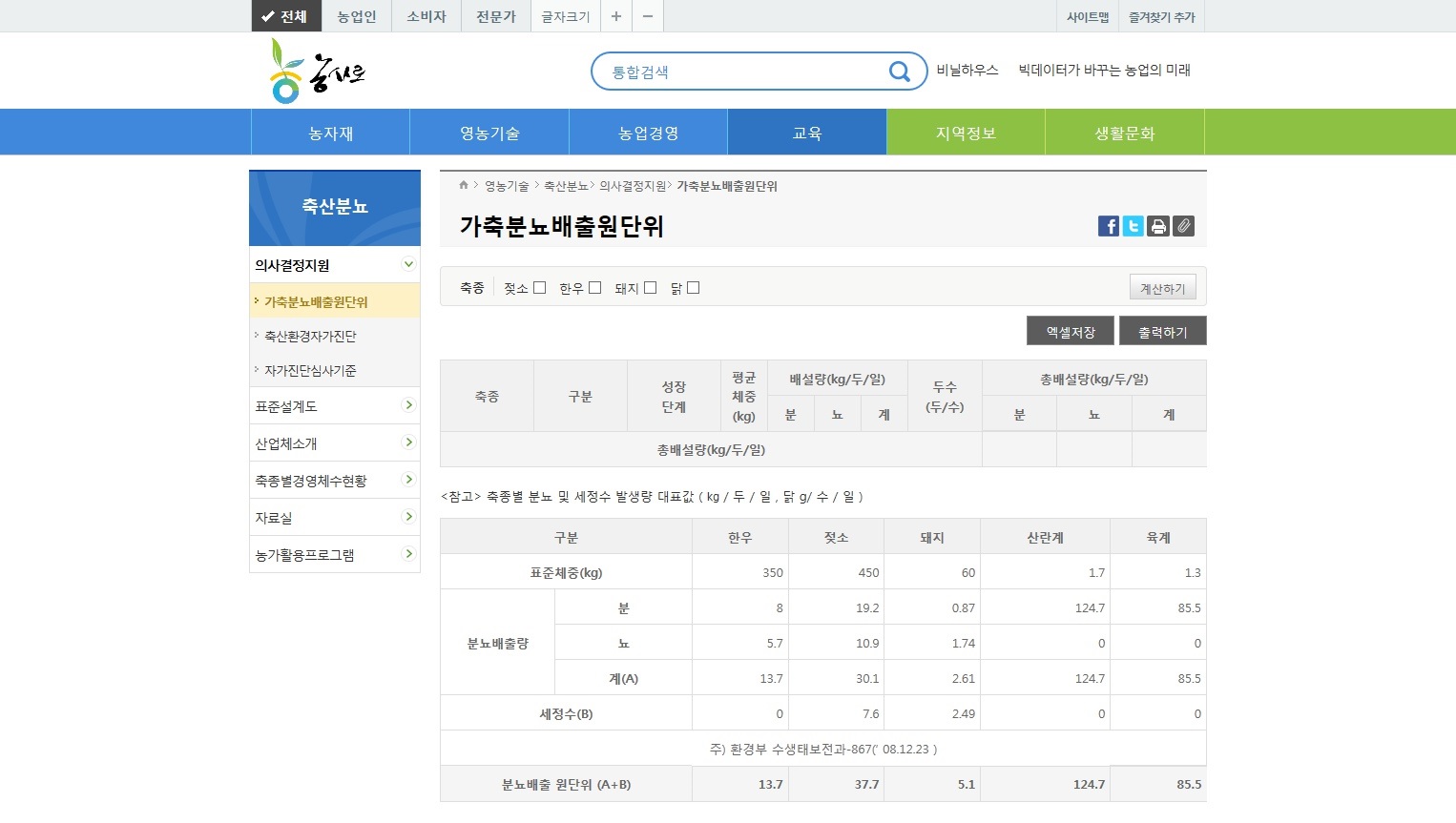Click the 세정수(B) row label
The width and height of the screenshot is (1456, 823).
coord(566,713)
